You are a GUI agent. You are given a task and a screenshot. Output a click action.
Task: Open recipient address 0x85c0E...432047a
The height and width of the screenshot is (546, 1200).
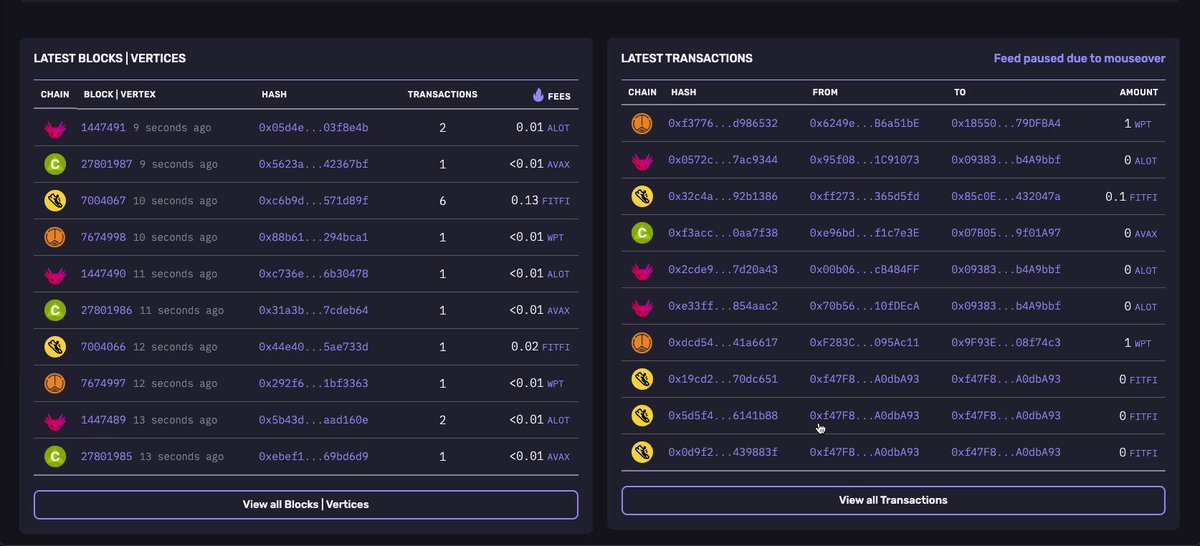tap(1006, 197)
